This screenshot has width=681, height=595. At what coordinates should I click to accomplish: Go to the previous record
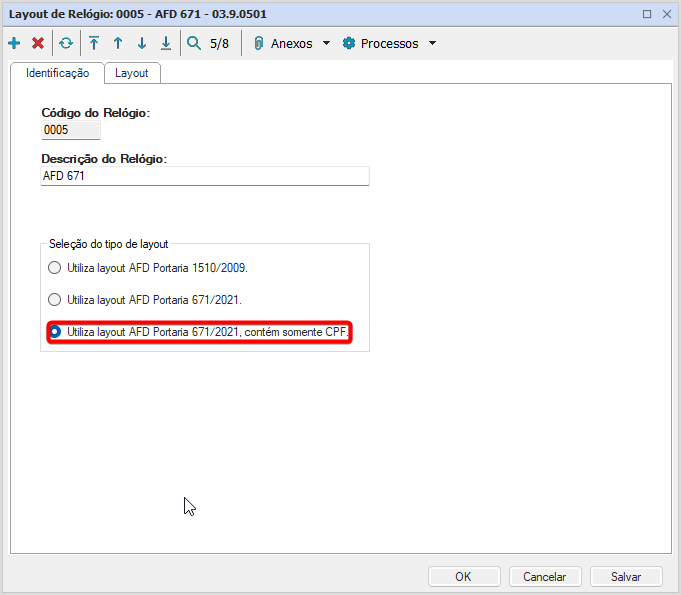118,43
